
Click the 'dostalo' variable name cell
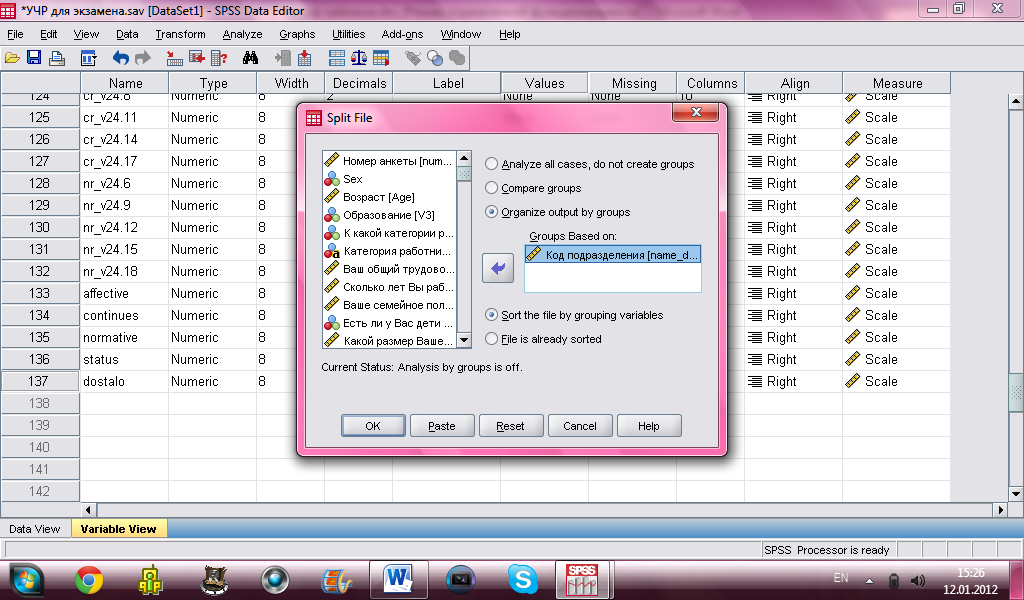(x=124, y=381)
